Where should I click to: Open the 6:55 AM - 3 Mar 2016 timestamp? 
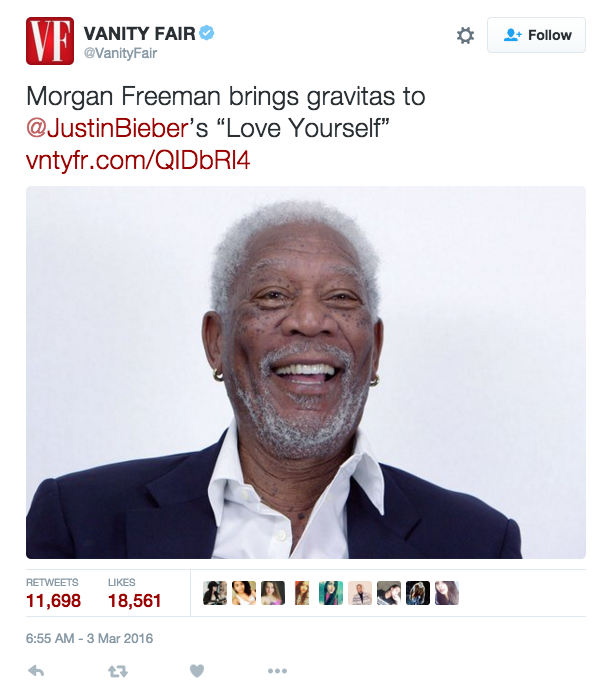(89, 638)
